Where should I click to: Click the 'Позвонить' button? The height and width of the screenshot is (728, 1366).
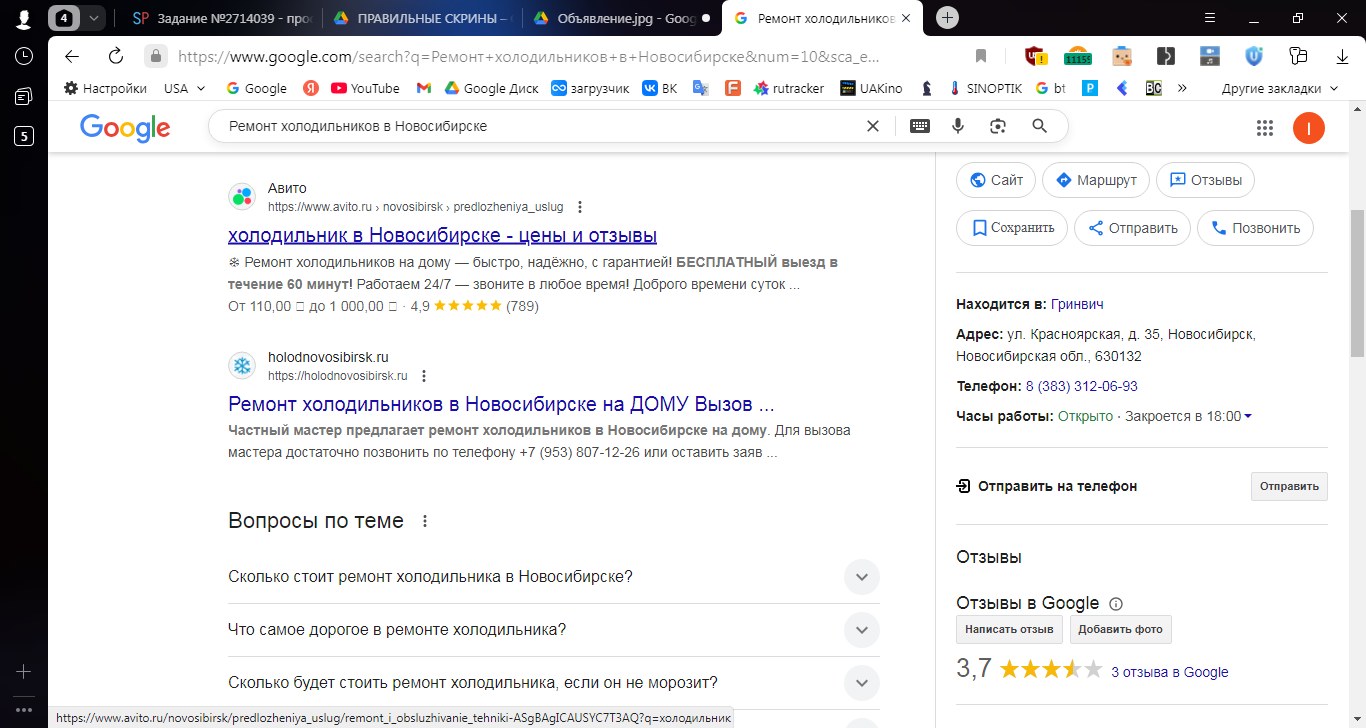pos(1255,227)
